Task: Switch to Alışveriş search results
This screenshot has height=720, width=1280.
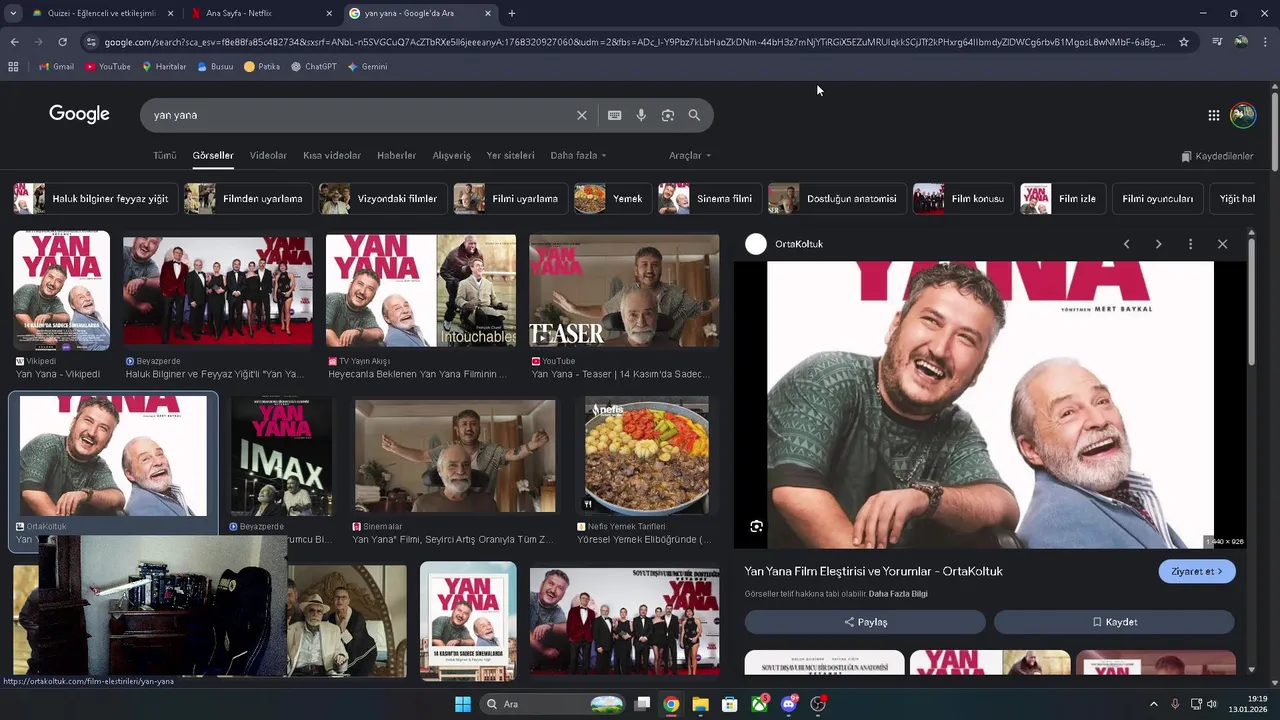Action: (x=451, y=156)
